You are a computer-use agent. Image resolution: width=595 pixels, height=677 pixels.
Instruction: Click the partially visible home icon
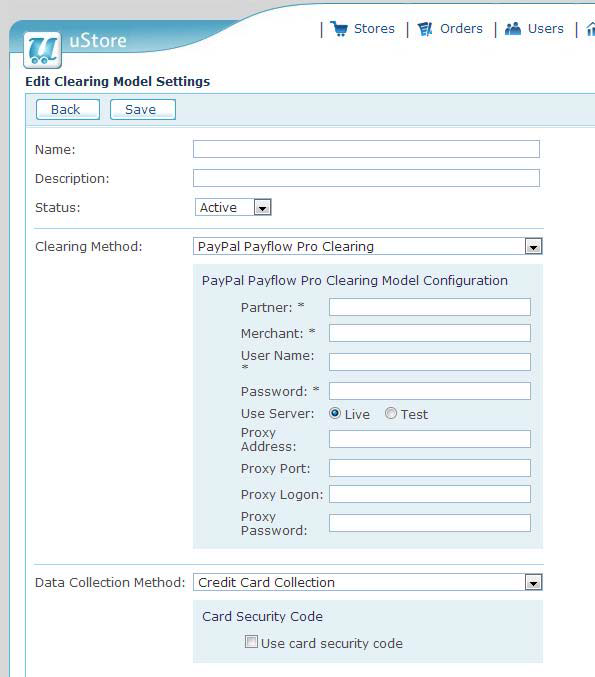590,29
